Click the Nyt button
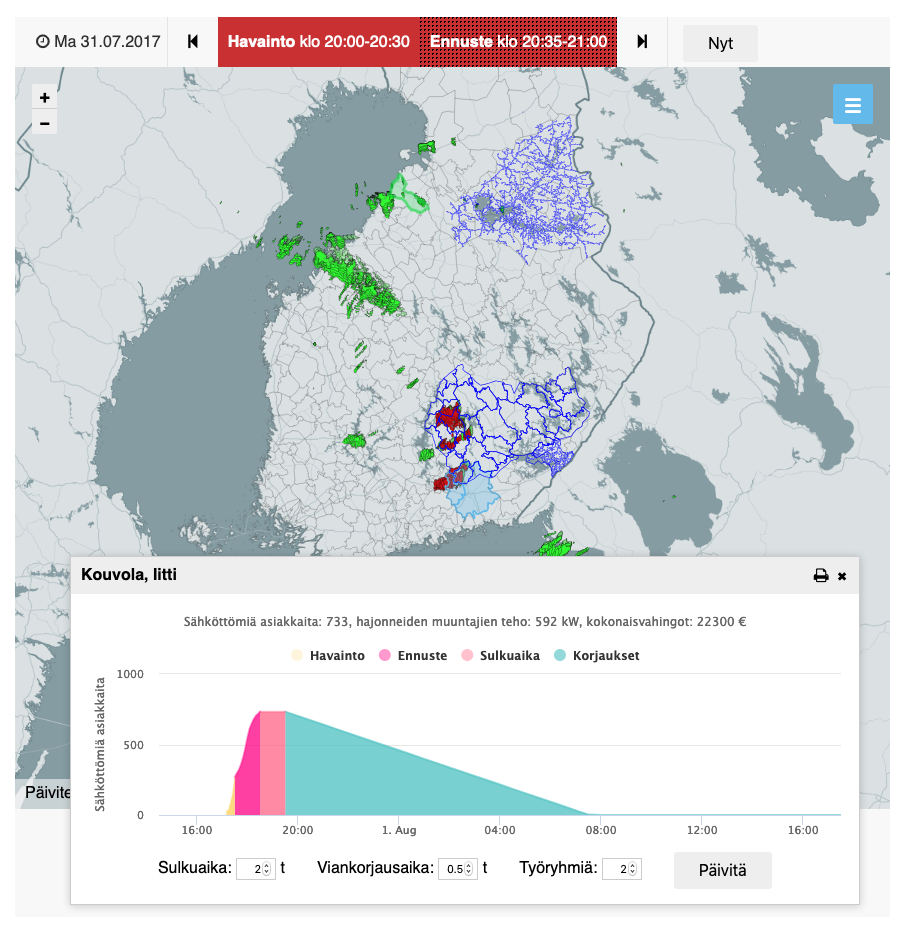The image size is (908, 937). [720, 43]
